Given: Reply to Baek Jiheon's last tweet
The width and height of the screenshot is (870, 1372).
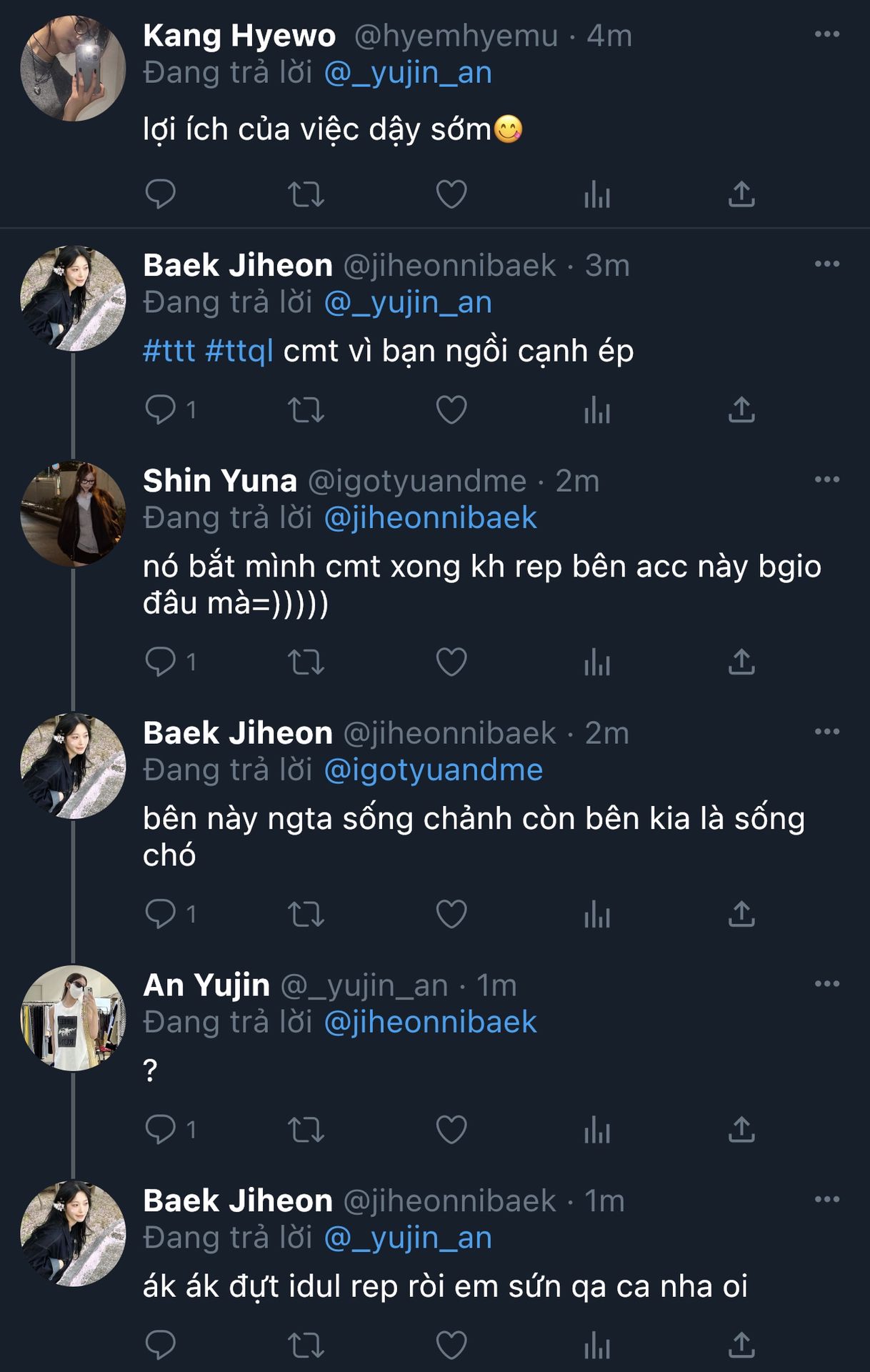Looking at the screenshot, I should (x=160, y=1346).
